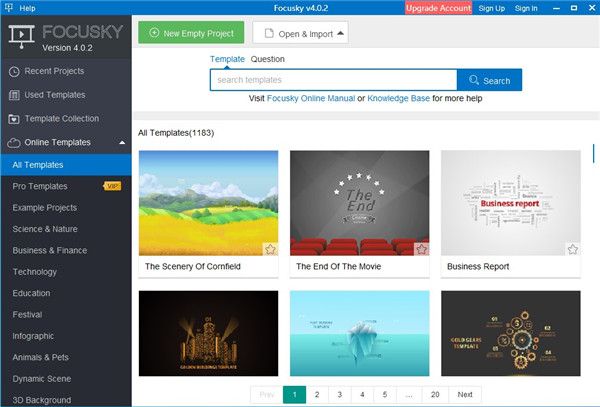The height and width of the screenshot is (407, 600).
Task: Click the template list vertical scrollbar
Action: [x=594, y=153]
